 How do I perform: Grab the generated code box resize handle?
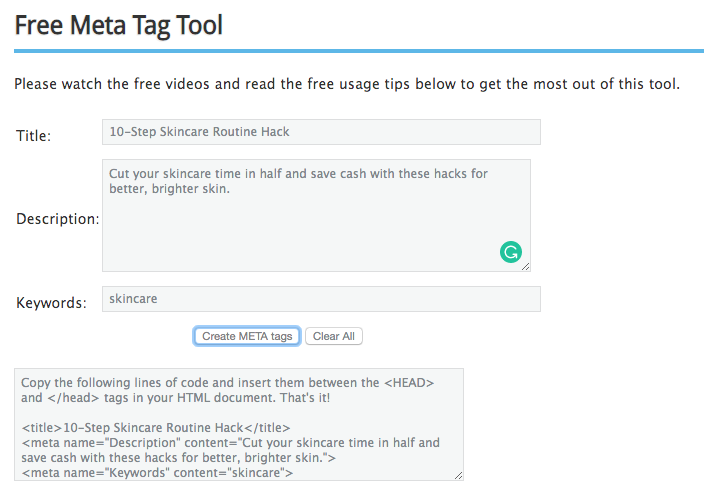pyautogui.click(x=459, y=476)
